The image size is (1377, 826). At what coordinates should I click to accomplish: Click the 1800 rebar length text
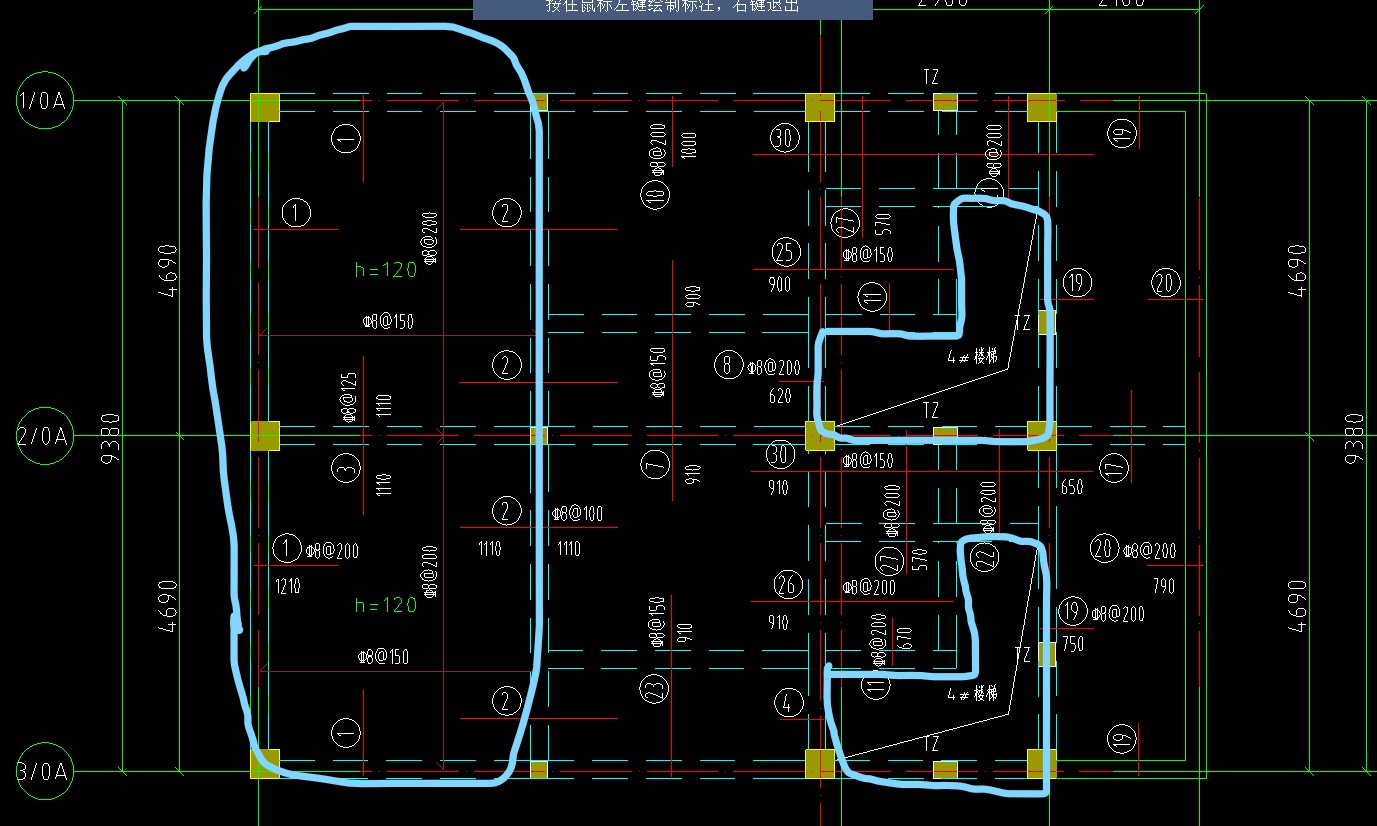point(689,144)
